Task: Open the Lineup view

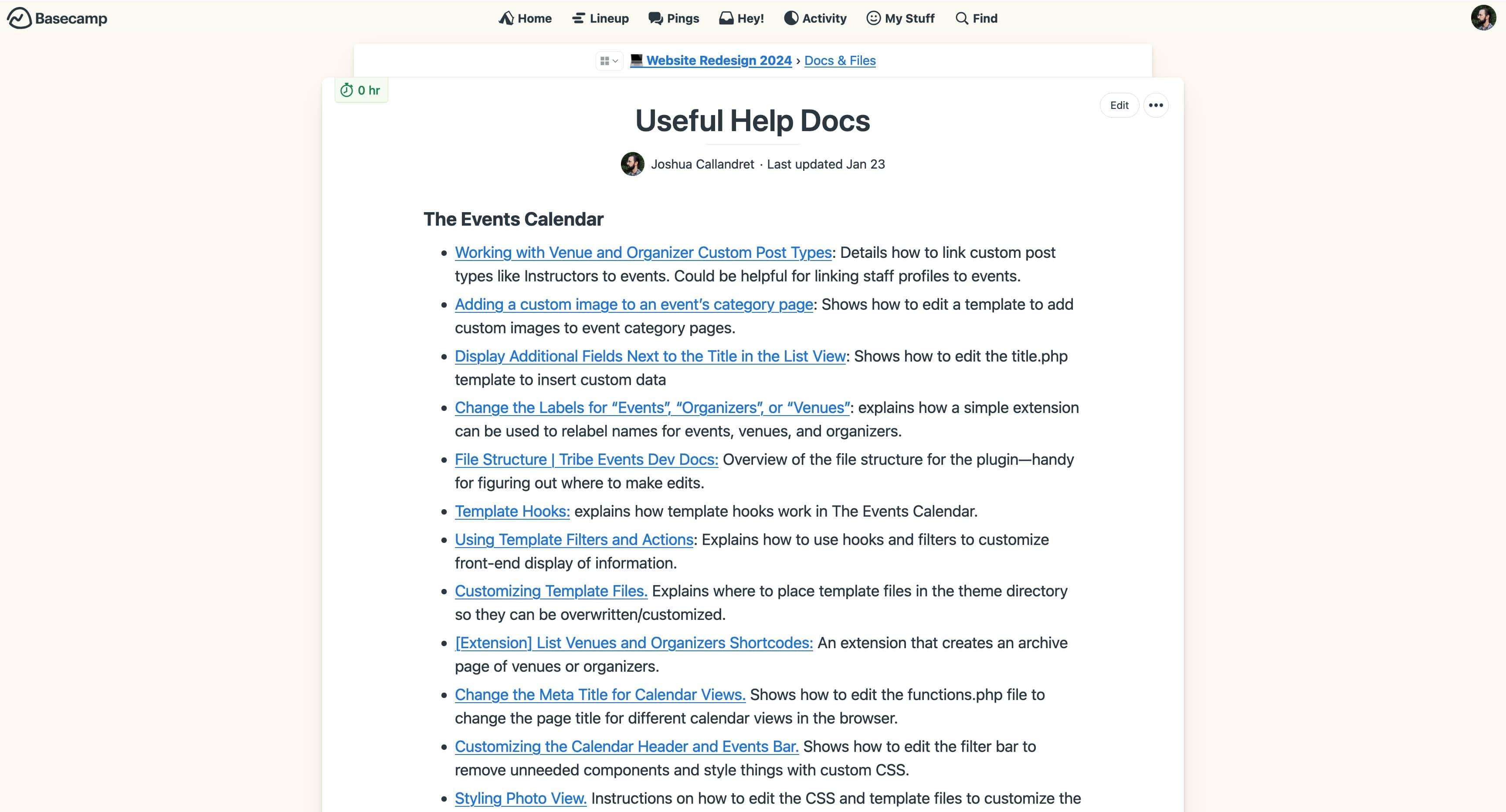Action: click(x=600, y=18)
